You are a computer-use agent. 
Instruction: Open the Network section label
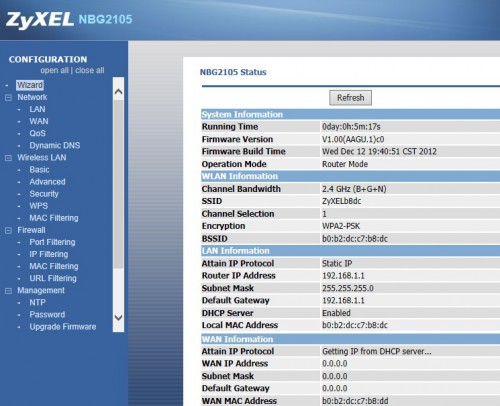click(x=32, y=97)
